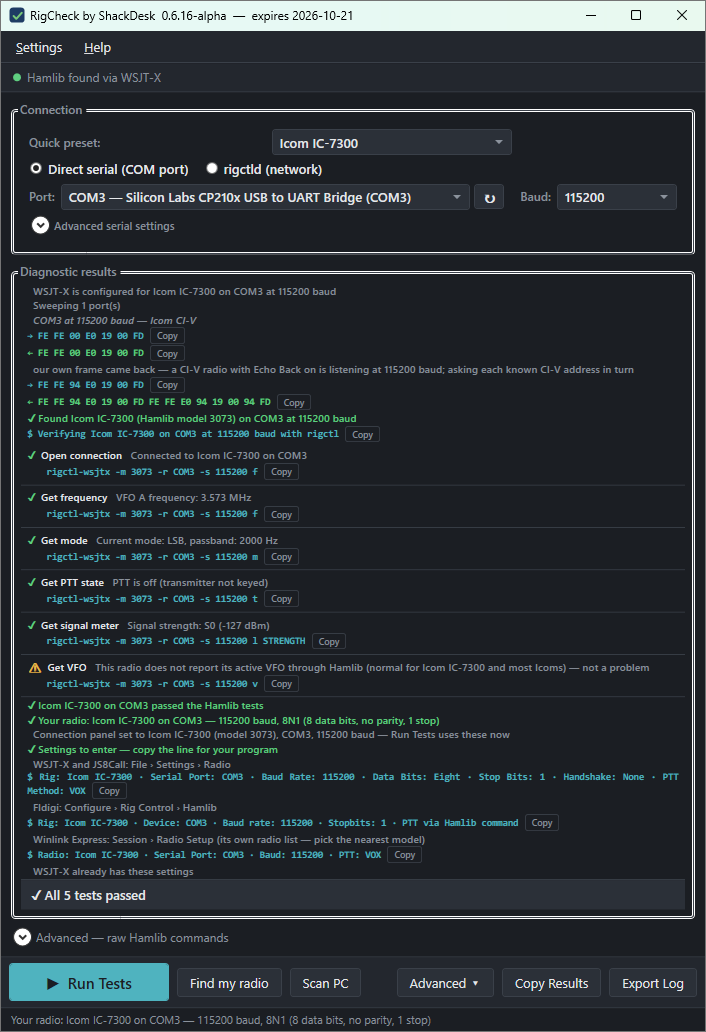
Task: Click the Get signal meter checkmark icon
Action: (x=32, y=625)
